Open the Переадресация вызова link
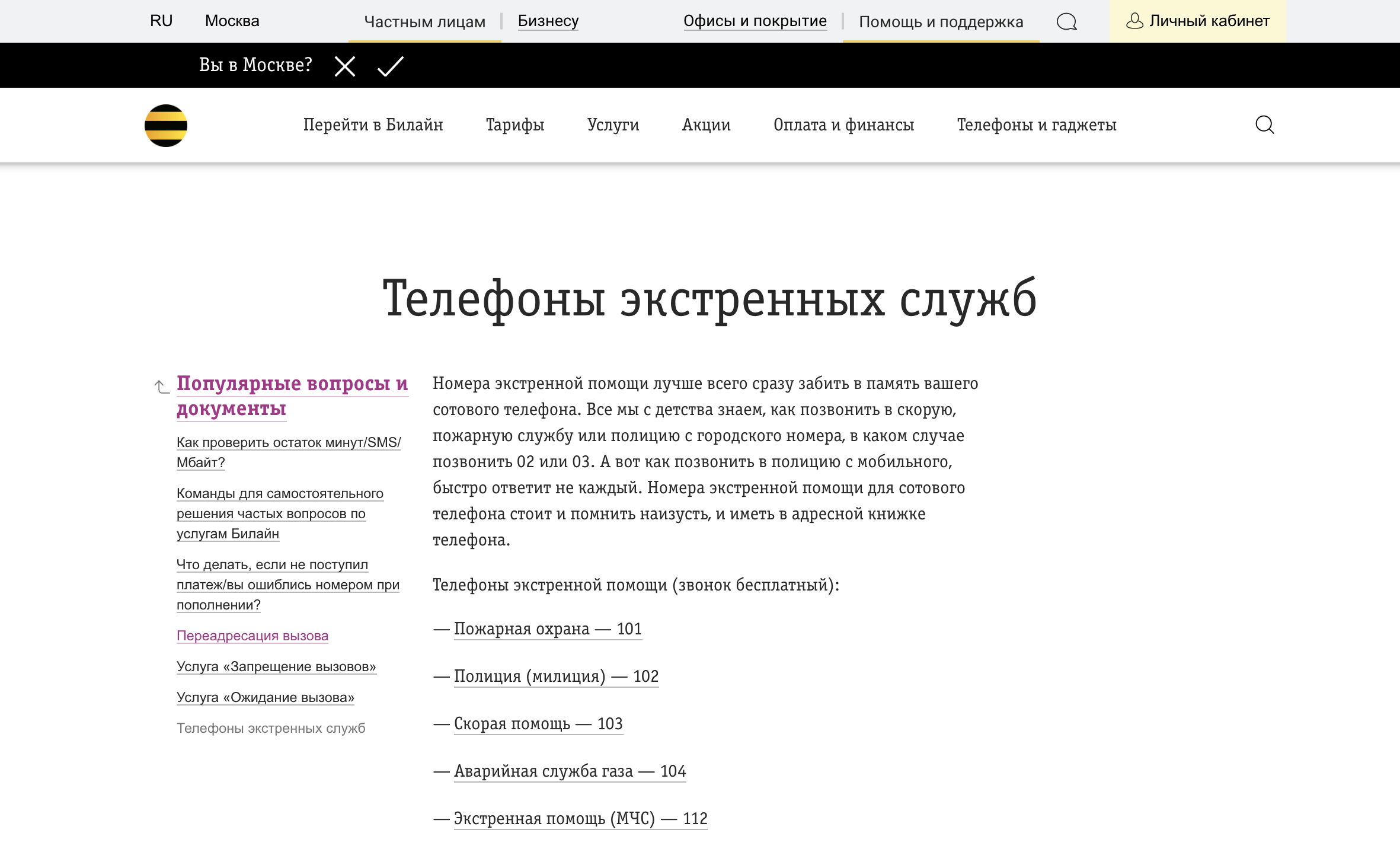The image size is (1400, 849). [252, 636]
